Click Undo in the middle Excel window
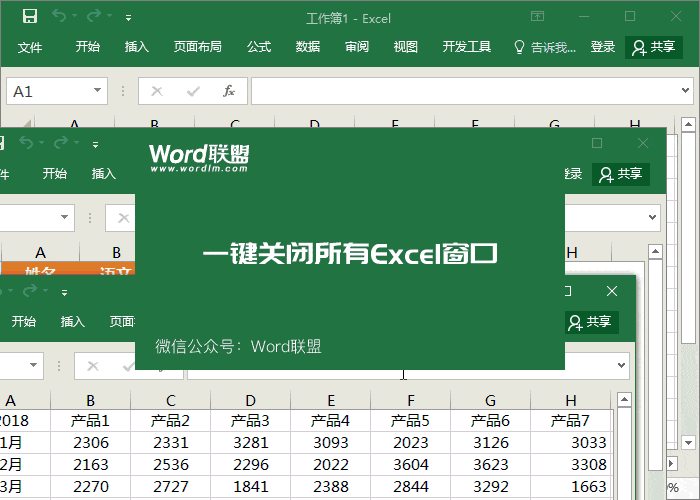This screenshot has height=500, width=700. (26, 143)
